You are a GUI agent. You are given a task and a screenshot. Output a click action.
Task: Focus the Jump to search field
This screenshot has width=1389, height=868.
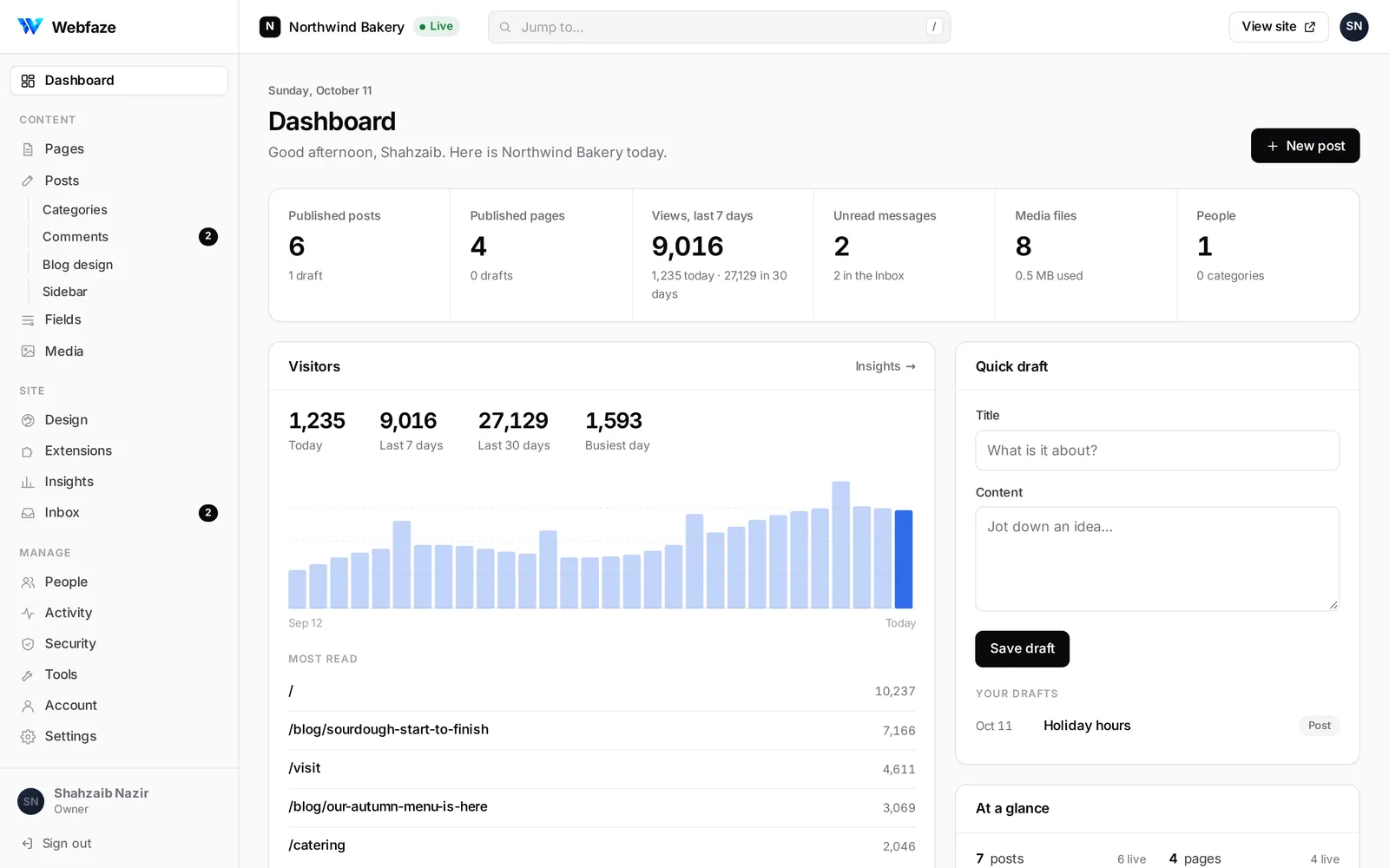(x=719, y=27)
